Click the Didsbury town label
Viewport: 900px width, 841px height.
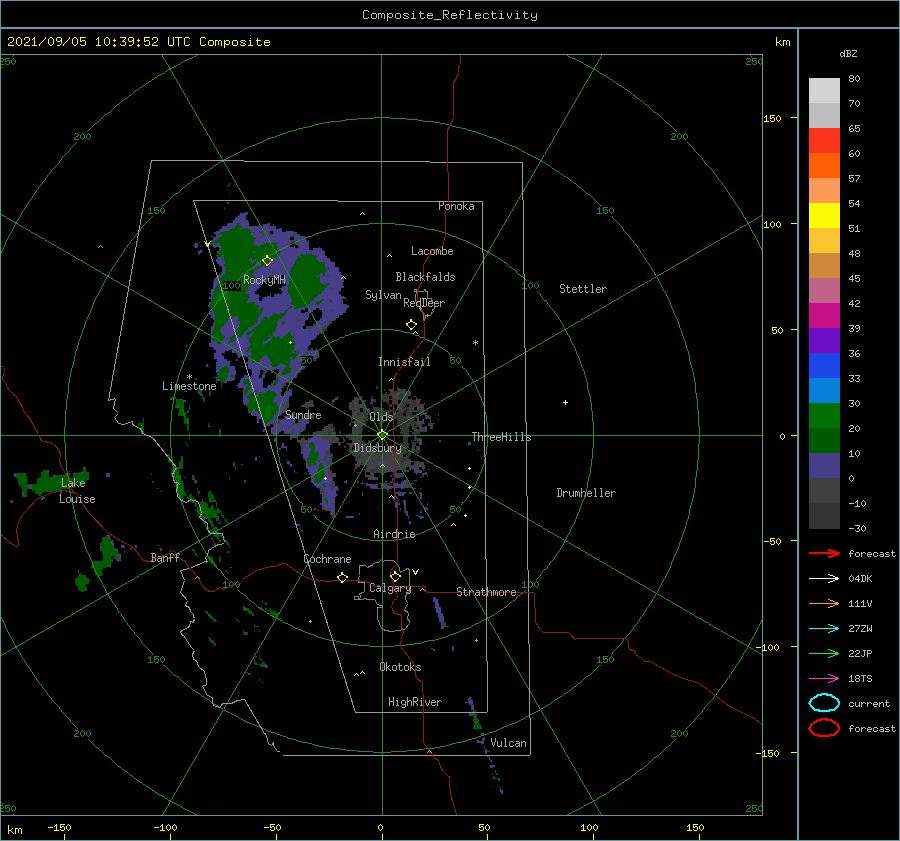[377, 448]
